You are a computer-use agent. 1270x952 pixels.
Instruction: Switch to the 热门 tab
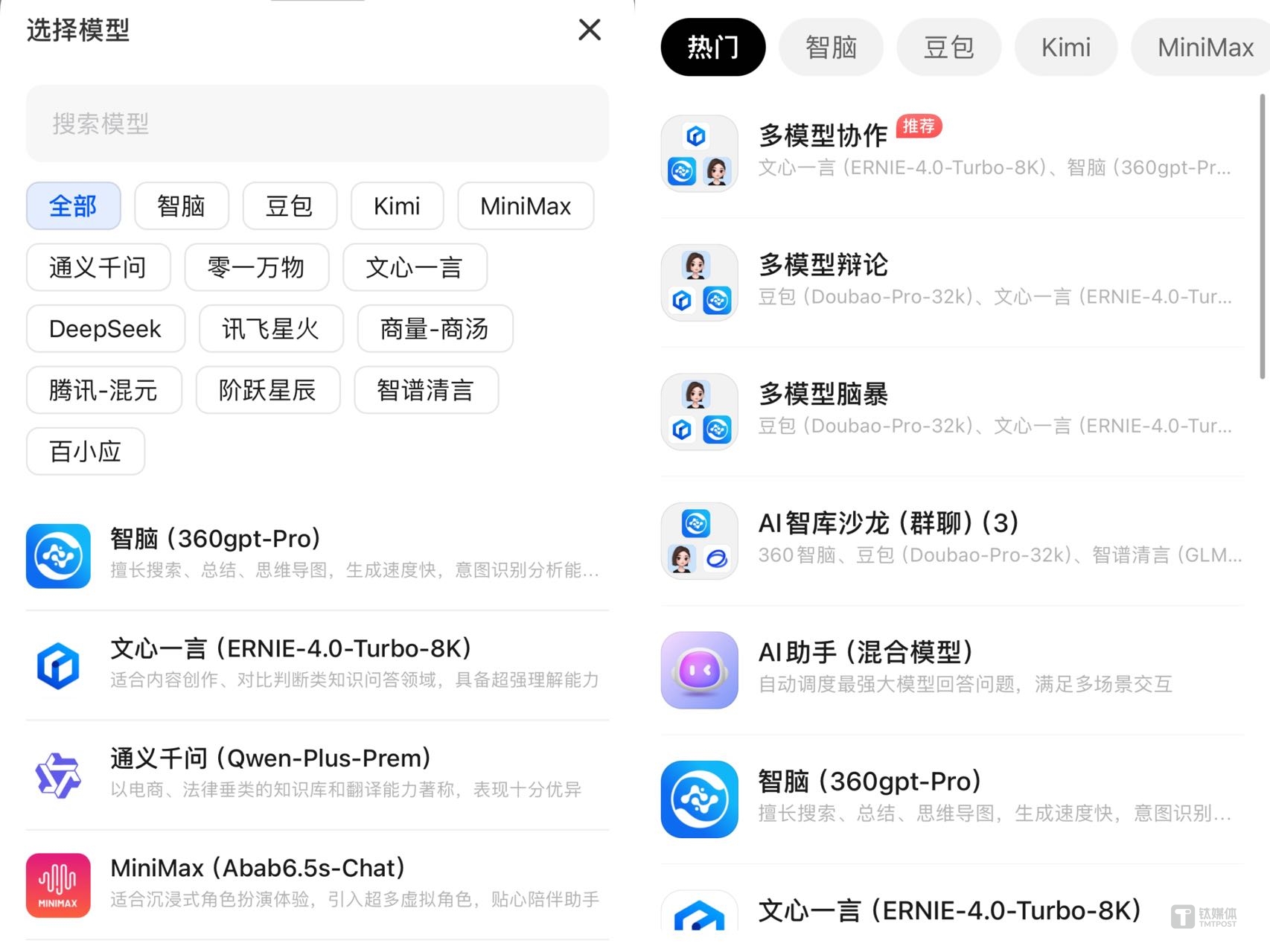(x=712, y=46)
